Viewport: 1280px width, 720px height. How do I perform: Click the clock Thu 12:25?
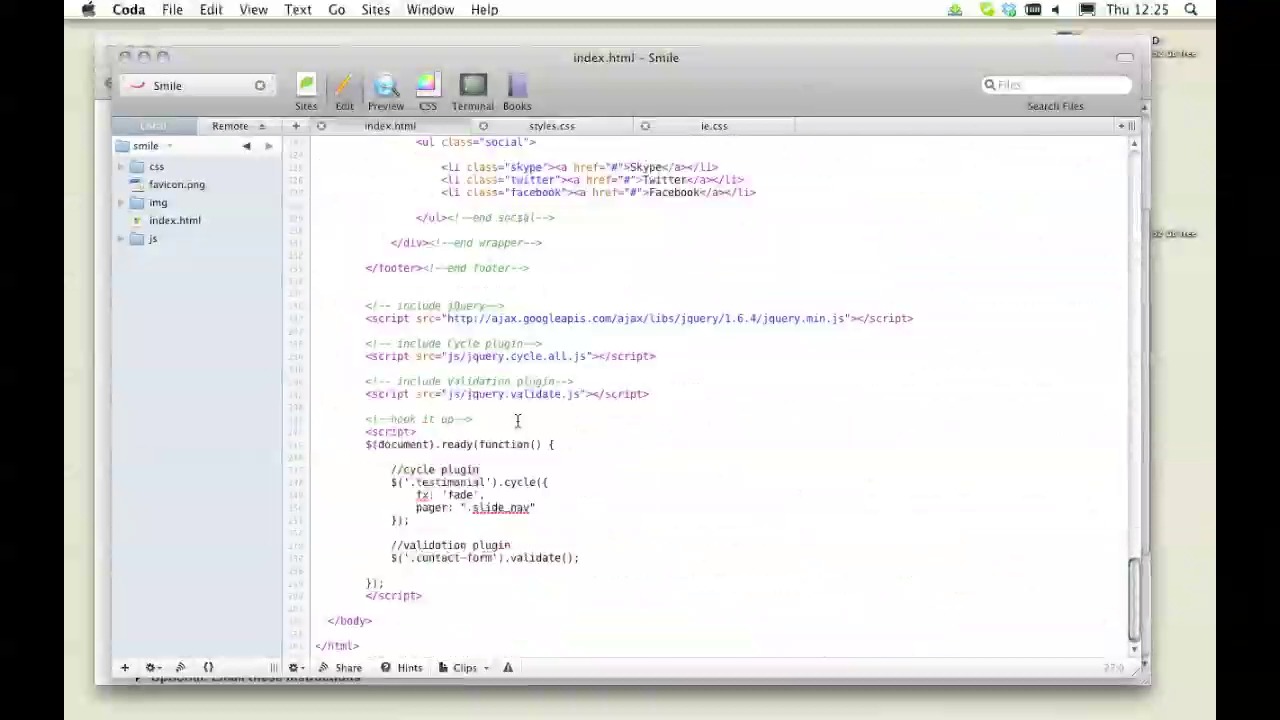pos(1138,10)
